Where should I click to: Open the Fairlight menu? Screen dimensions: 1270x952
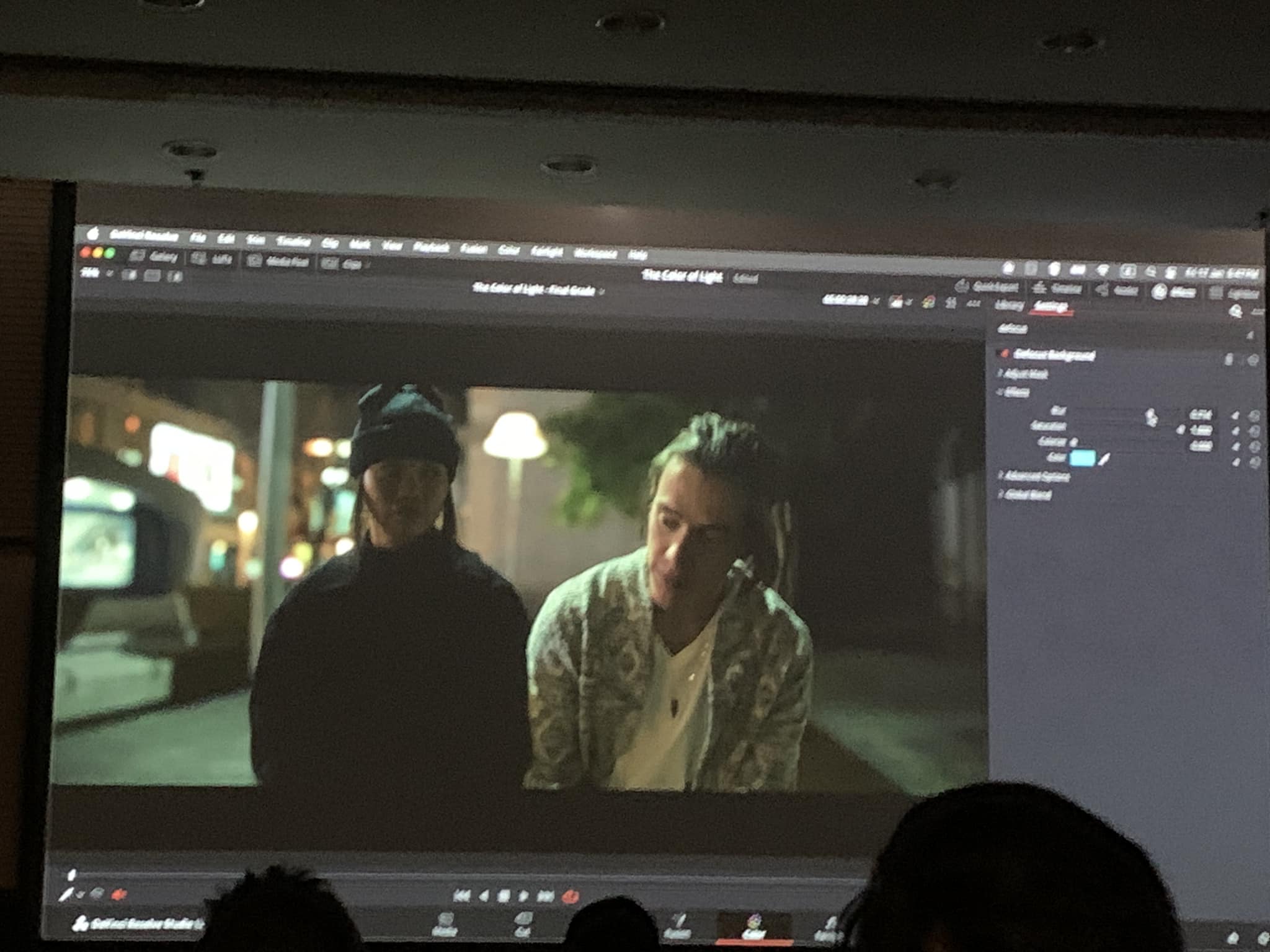tap(547, 252)
